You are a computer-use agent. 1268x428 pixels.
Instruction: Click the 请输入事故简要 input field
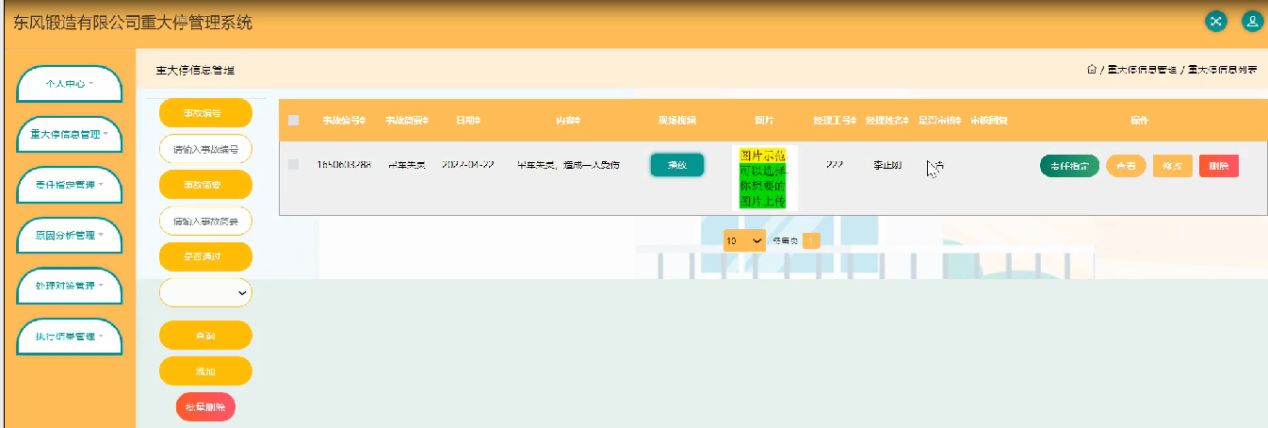206,221
